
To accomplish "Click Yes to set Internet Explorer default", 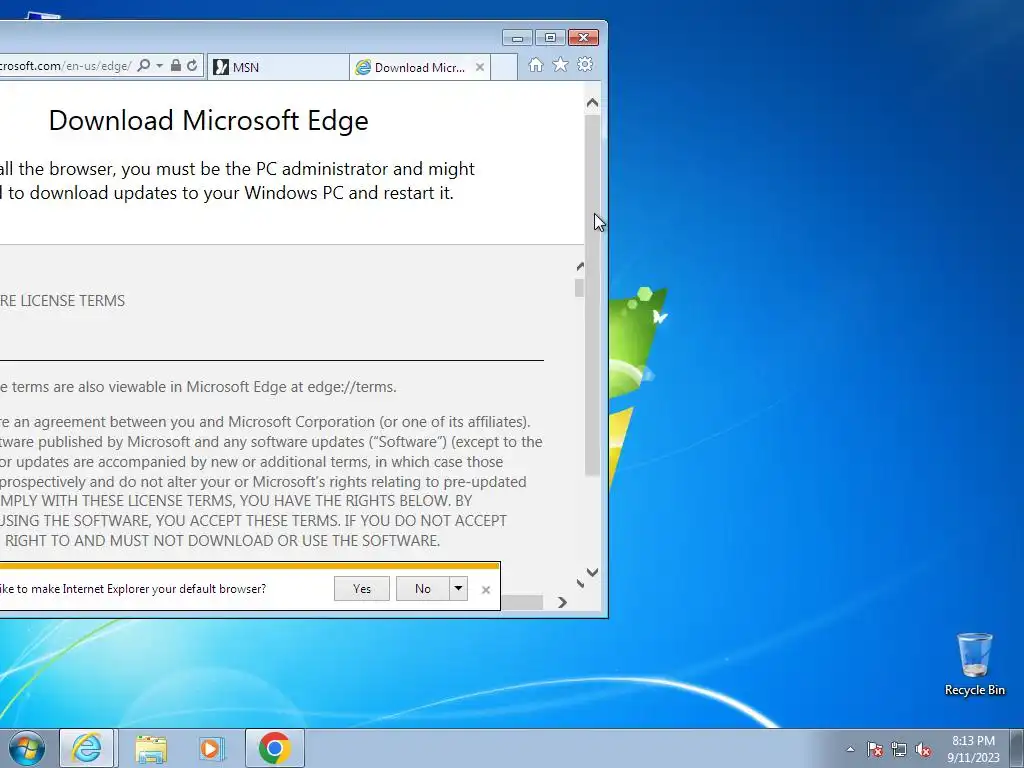I will [362, 588].
